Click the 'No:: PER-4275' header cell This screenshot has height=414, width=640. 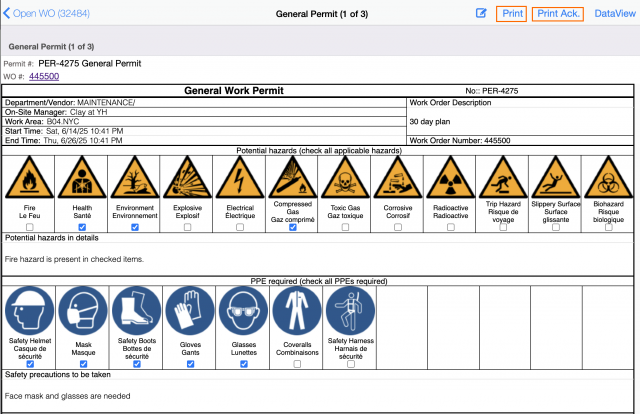492,91
